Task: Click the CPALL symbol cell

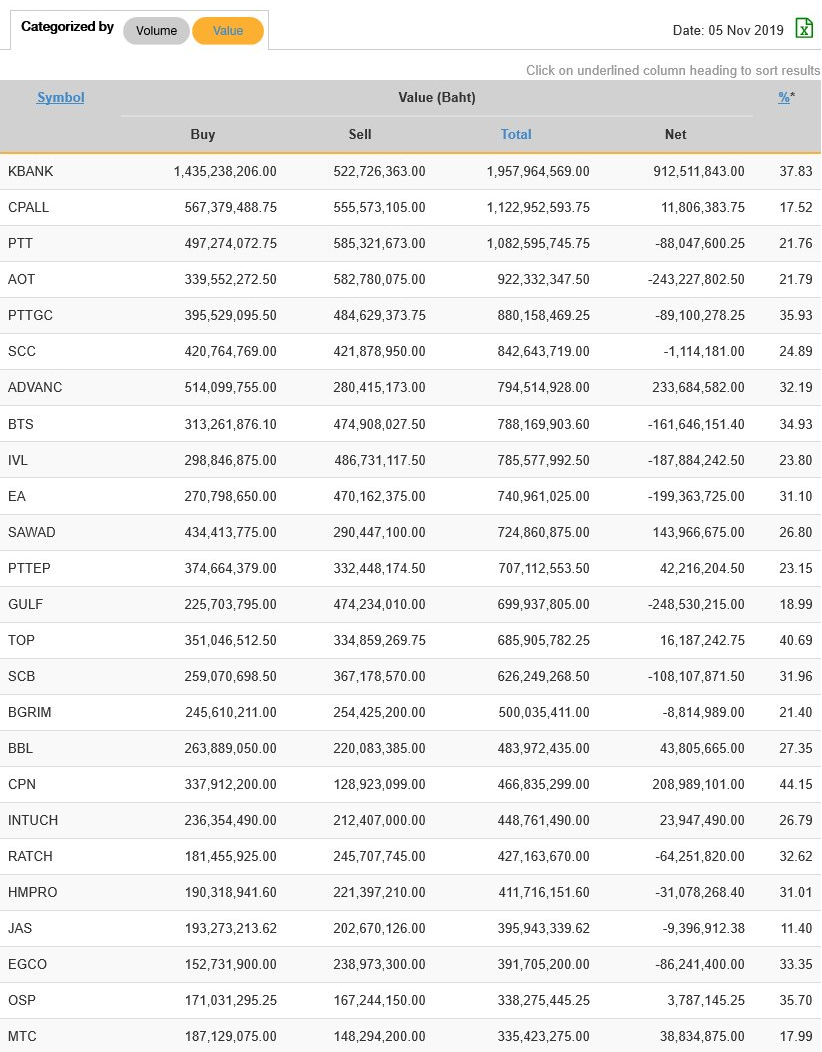Action: coord(29,207)
